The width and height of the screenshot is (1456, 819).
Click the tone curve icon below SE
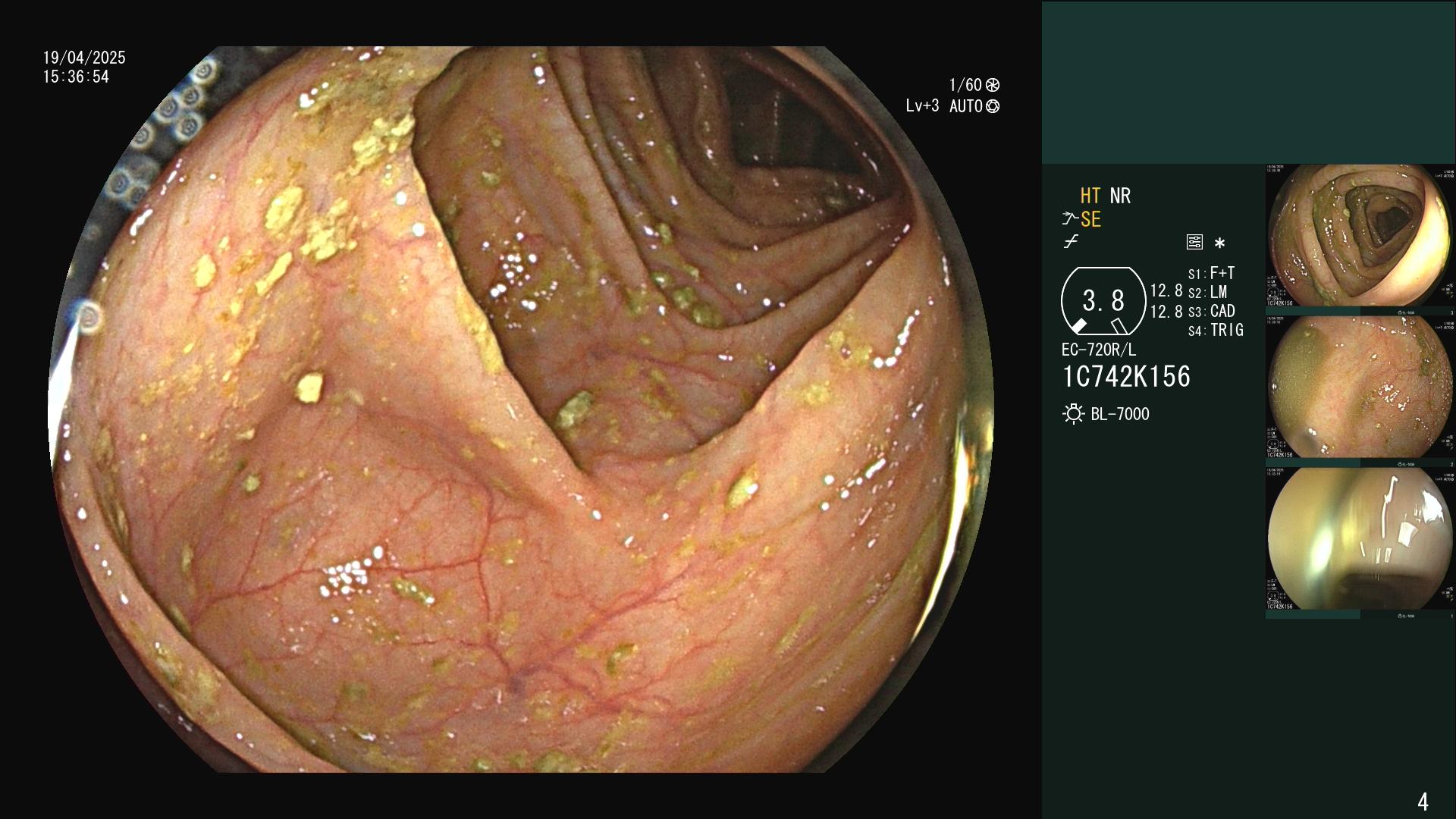pos(1071,242)
